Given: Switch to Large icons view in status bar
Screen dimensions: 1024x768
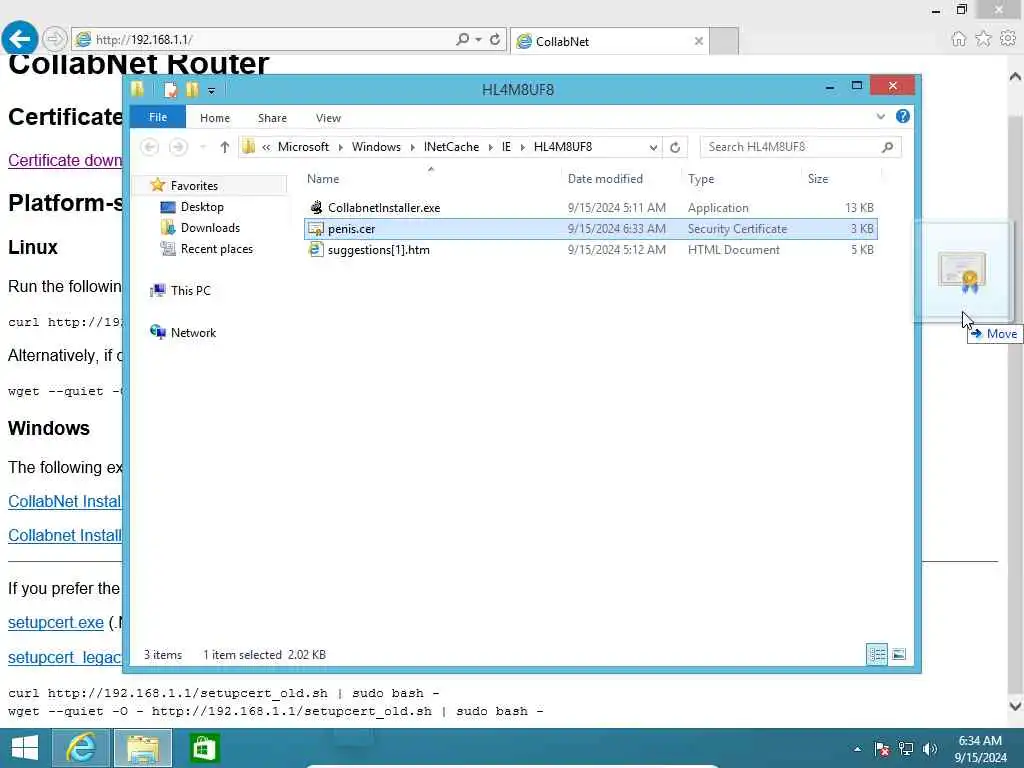Looking at the screenshot, I should point(899,654).
